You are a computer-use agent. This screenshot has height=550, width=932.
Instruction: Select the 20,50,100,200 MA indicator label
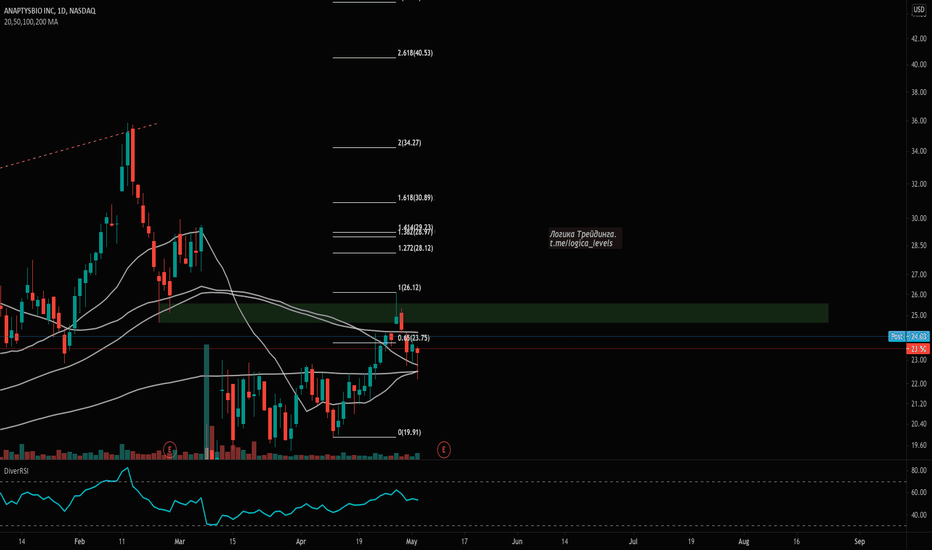coord(31,22)
